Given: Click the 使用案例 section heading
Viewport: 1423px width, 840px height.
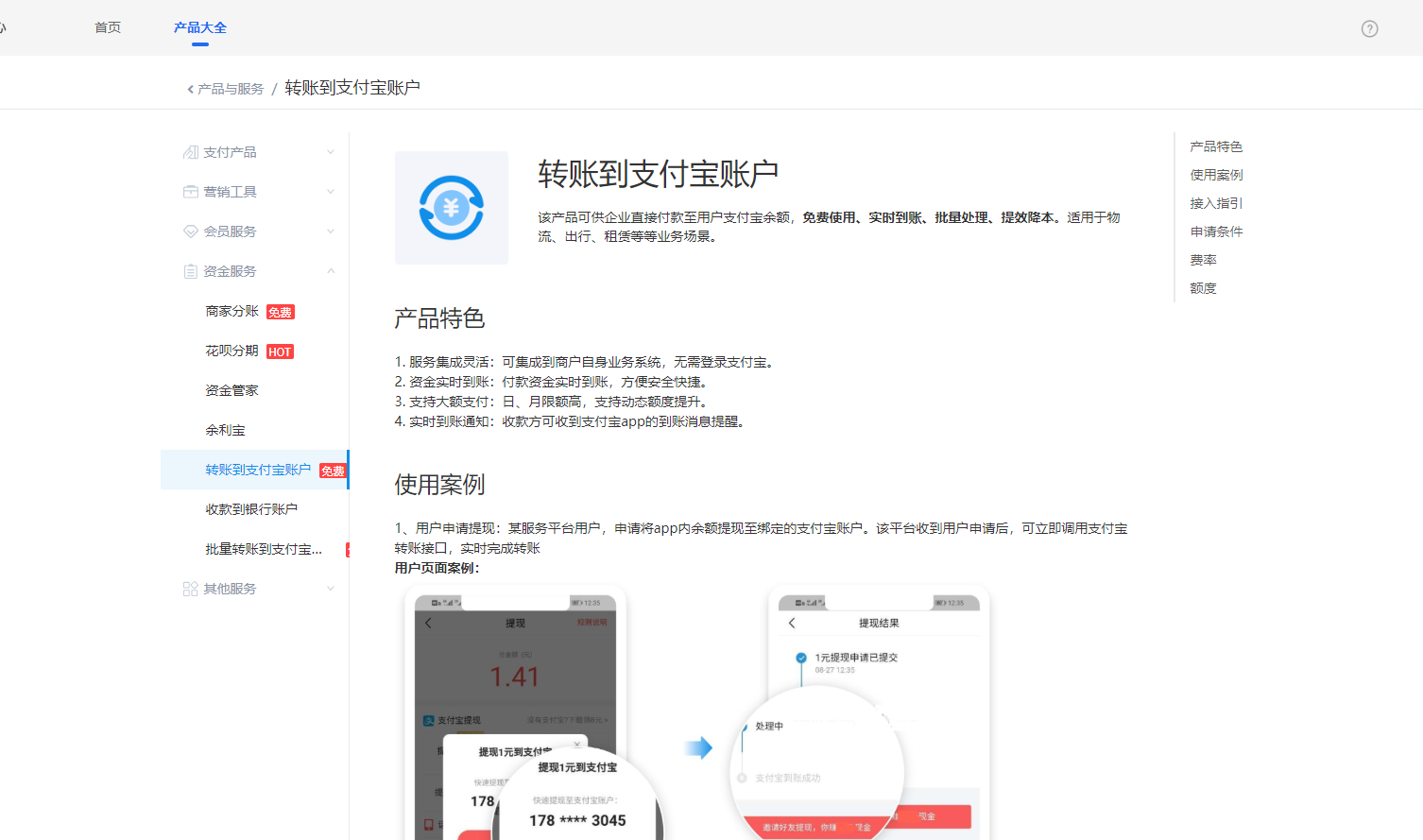Looking at the screenshot, I should (439, 485).
